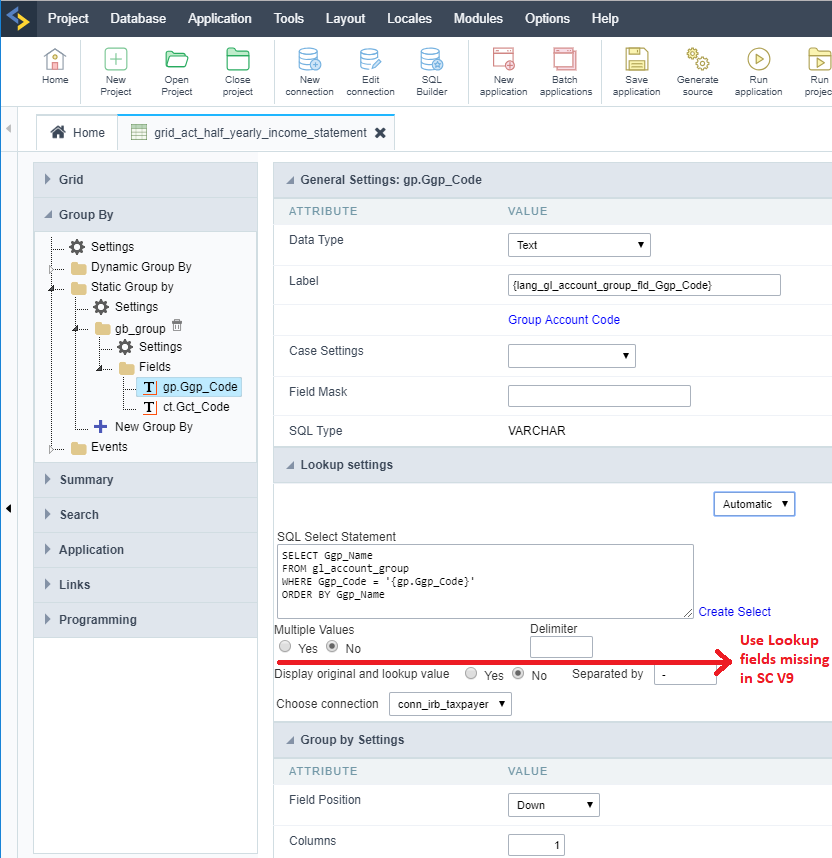Select gp.Ggp_Code field in tree
832x858 pixels.
189,387
